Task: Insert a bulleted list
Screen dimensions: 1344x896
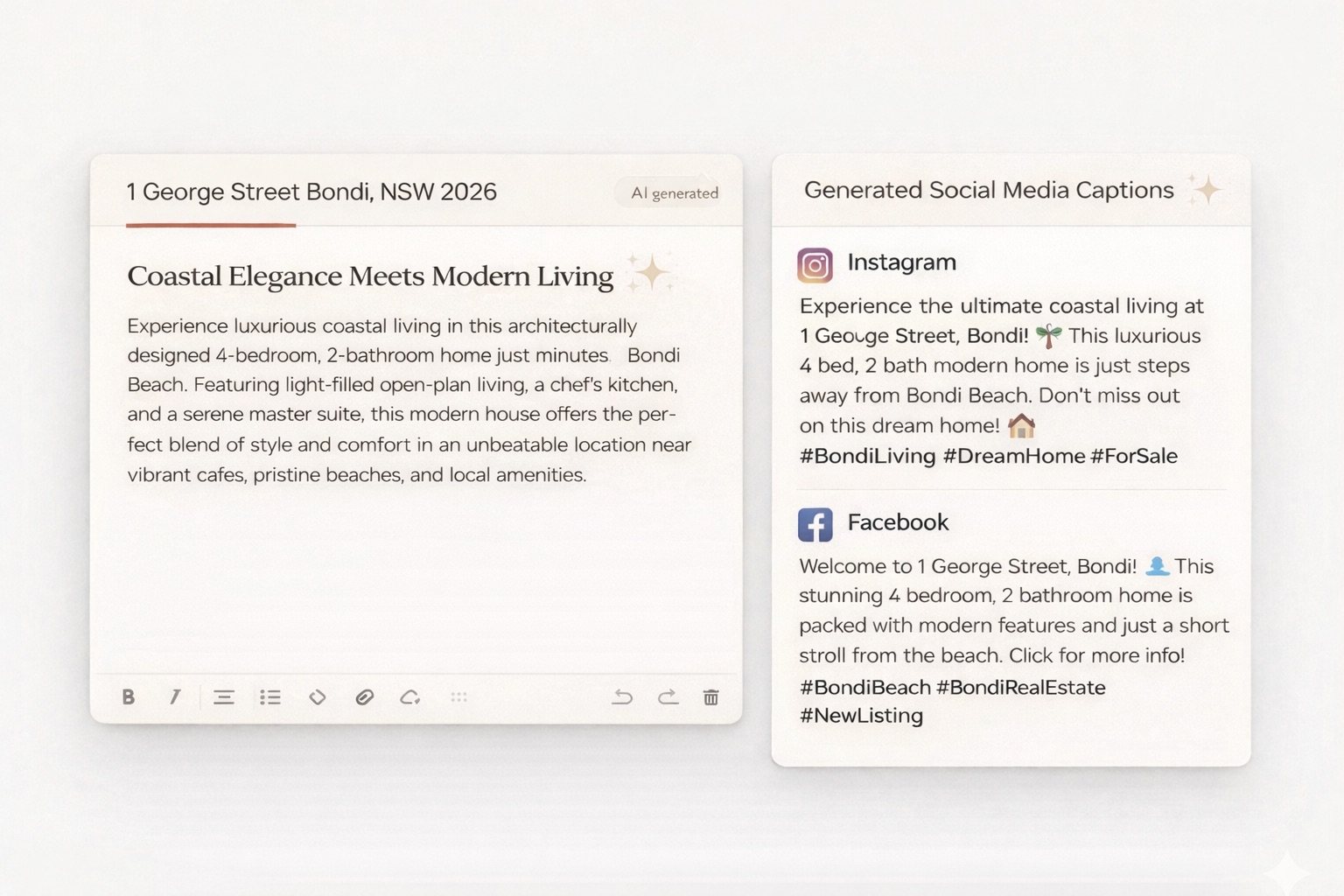Action: pyautogui.click(x=270, y=697)
